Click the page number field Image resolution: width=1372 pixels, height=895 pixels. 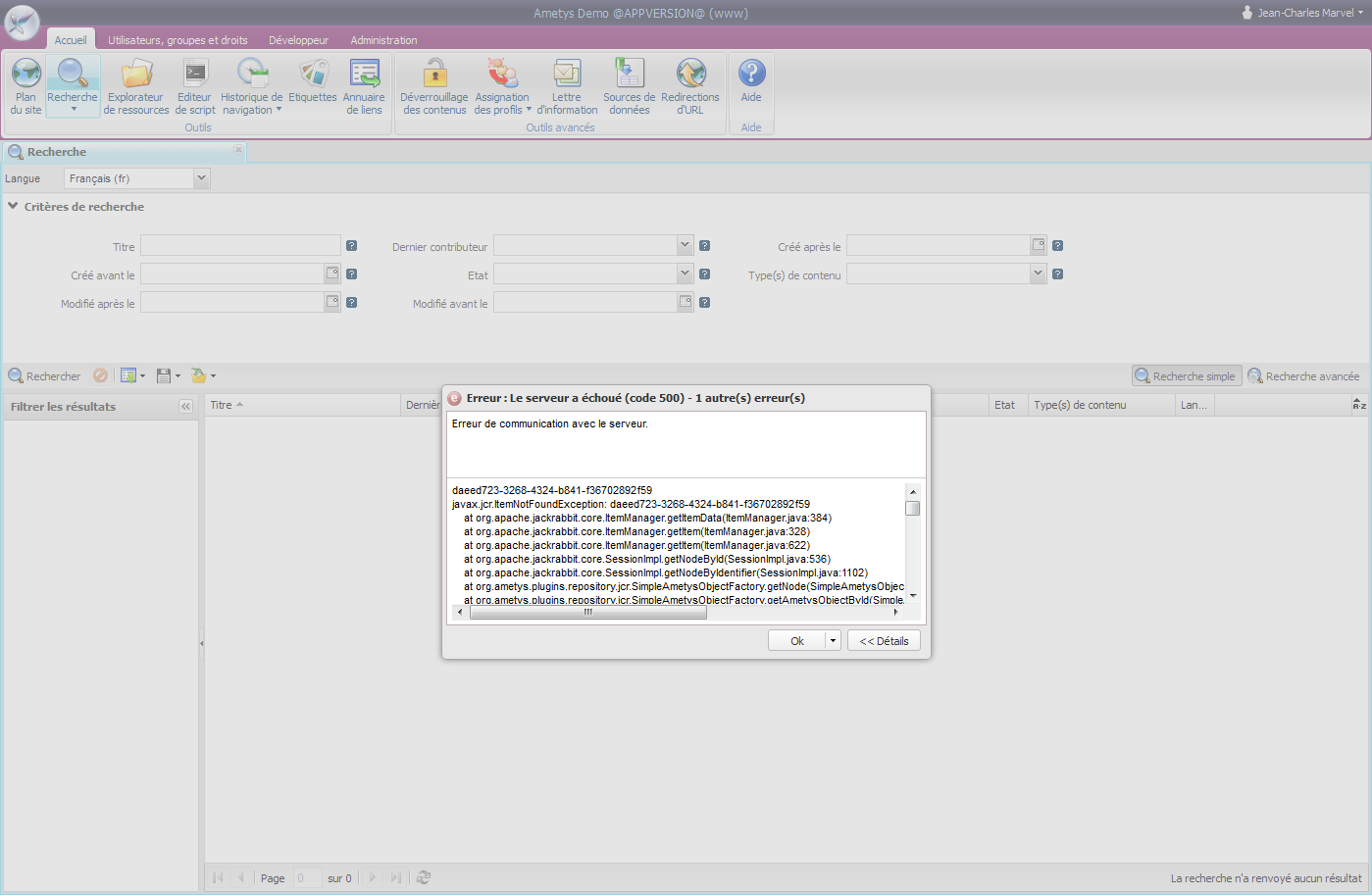point(307,877)
